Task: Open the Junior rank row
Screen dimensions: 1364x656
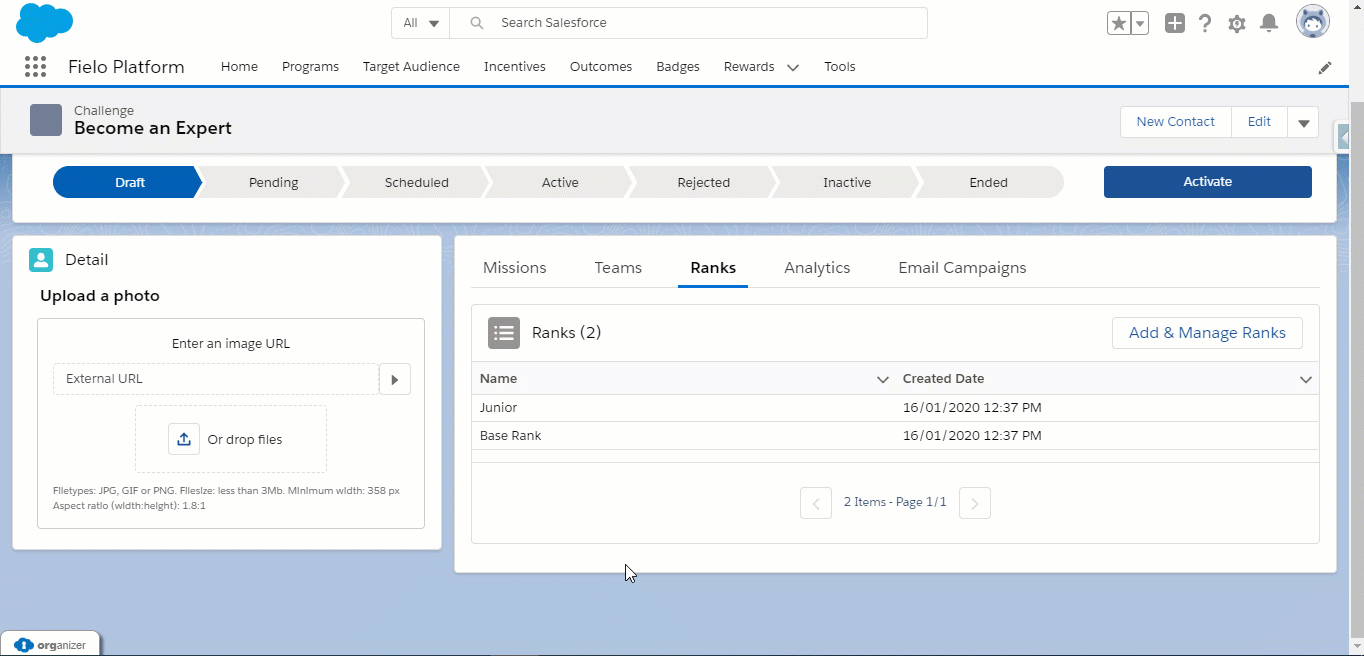Action: tap(895, 408)
